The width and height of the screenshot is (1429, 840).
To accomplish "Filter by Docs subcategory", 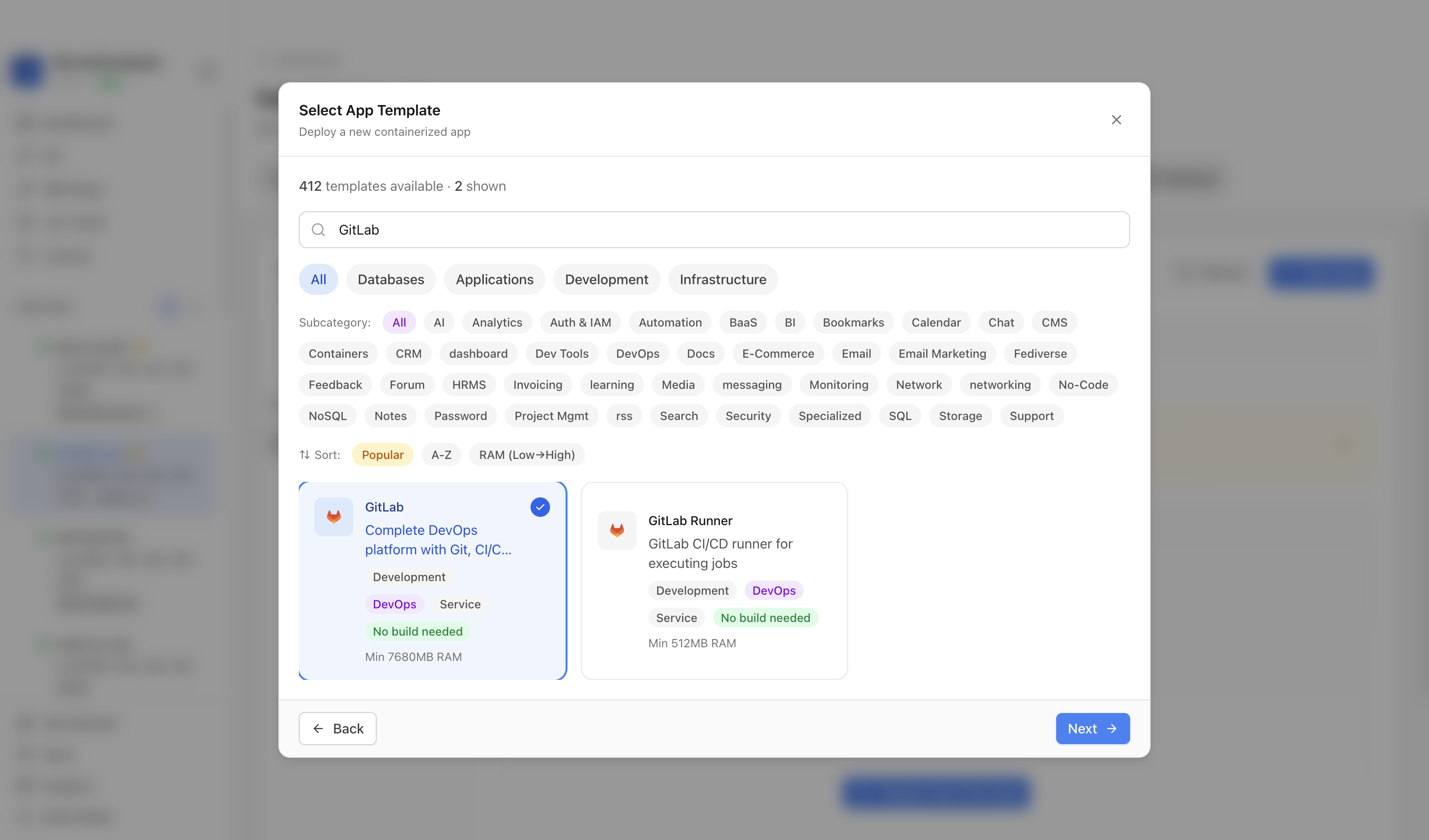I will 700,353.
